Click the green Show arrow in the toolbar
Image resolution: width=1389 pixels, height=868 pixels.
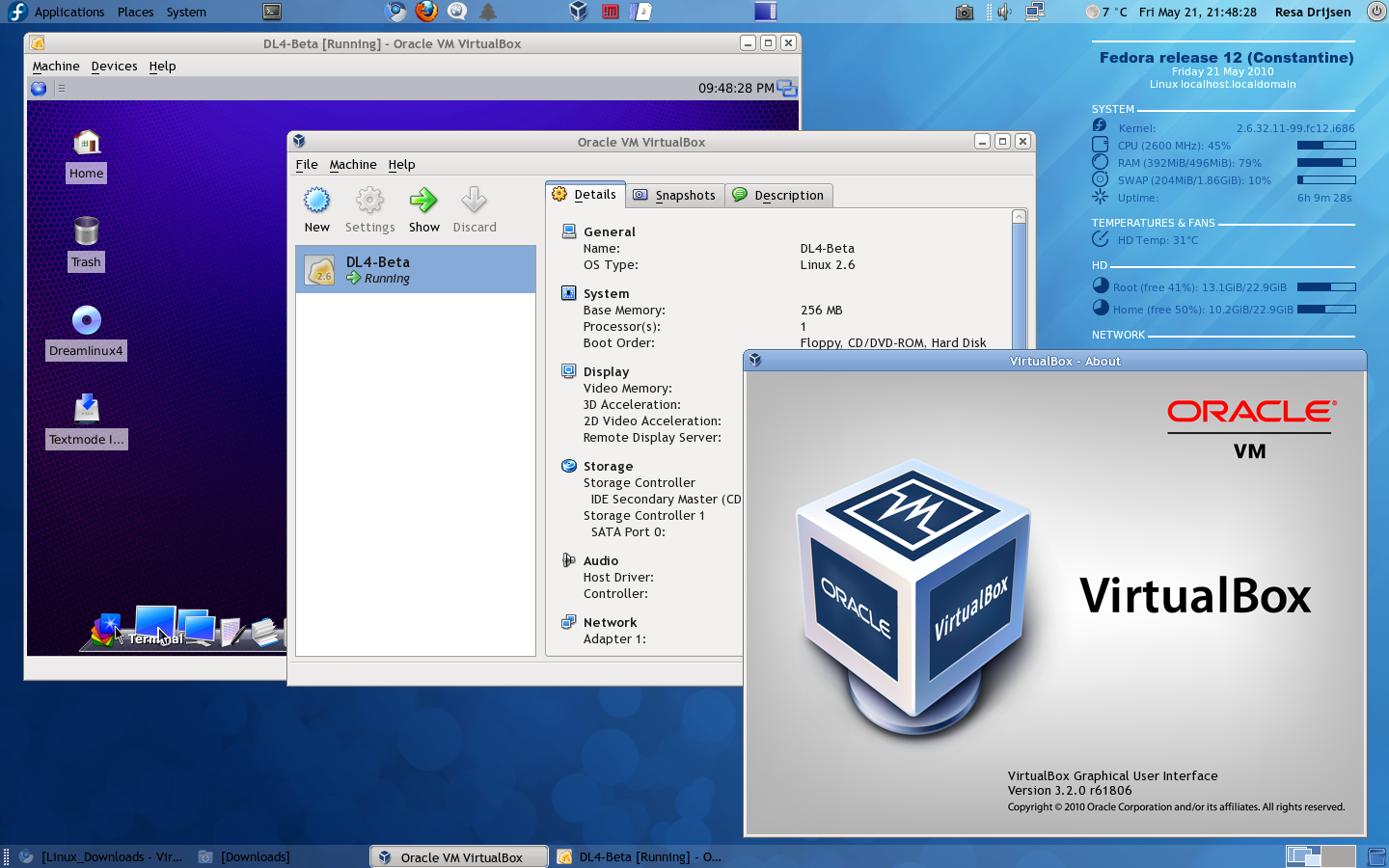(x=423, y=201)
